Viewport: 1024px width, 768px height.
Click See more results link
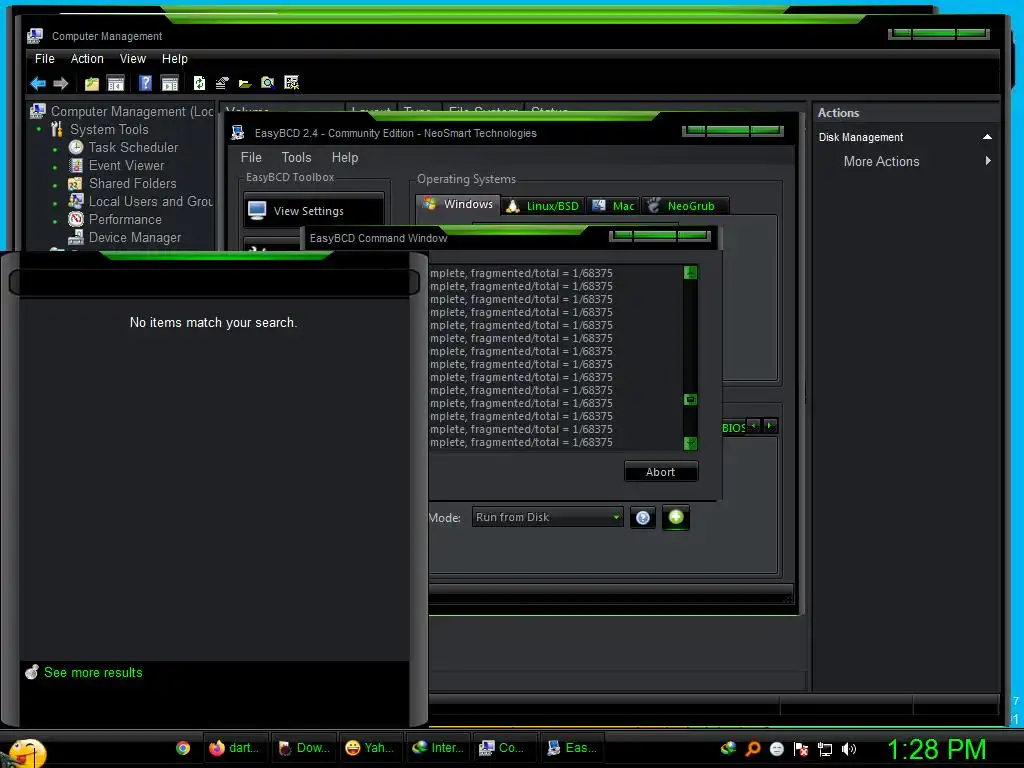click(x=93, y=673)
